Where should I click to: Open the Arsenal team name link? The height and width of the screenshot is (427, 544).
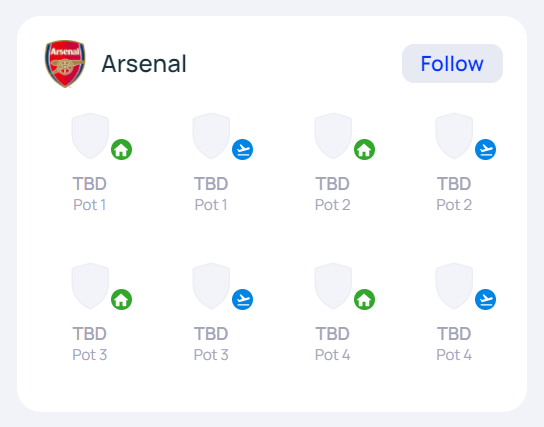point(144,64)
